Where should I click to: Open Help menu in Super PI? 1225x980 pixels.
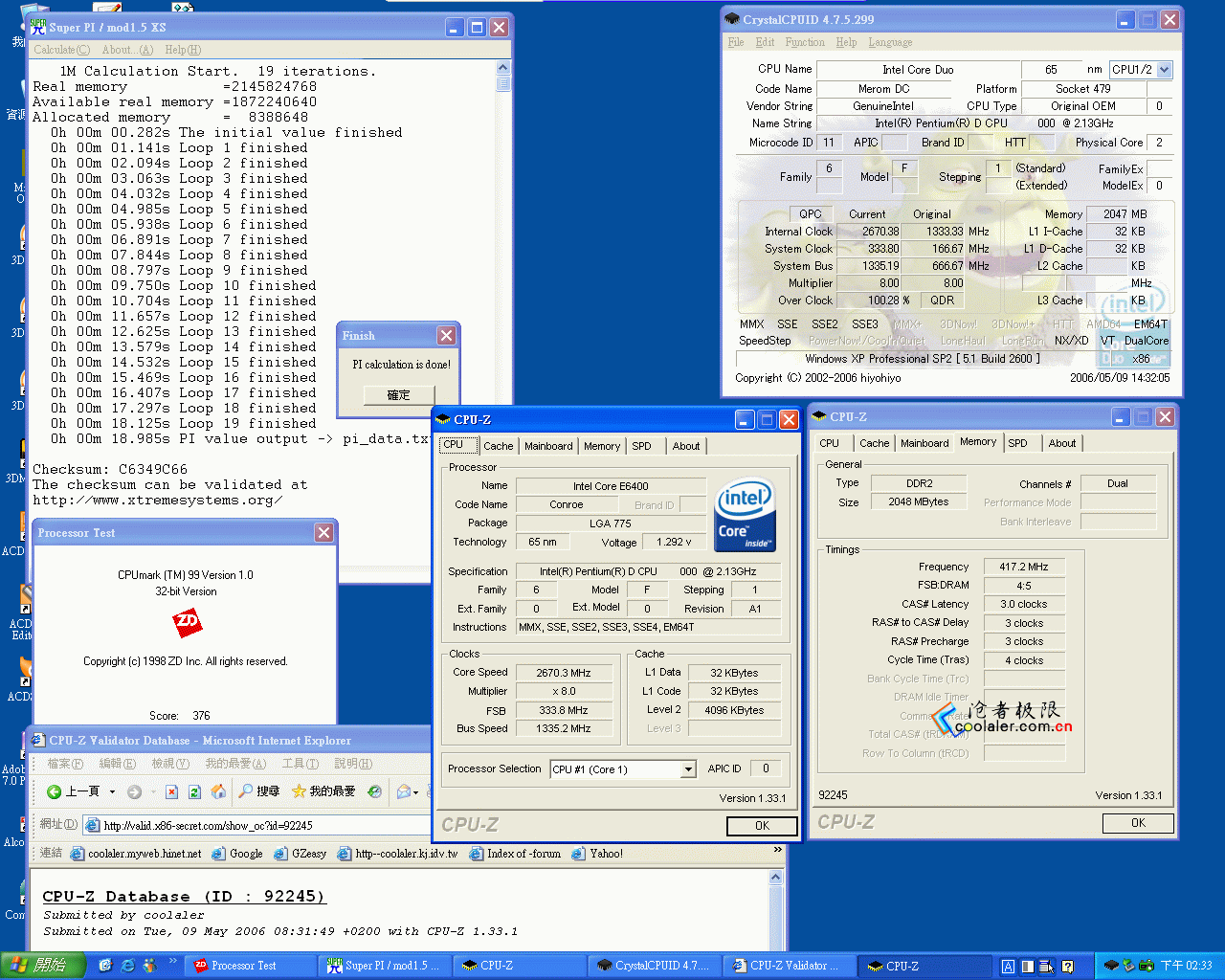pos(183,50)
